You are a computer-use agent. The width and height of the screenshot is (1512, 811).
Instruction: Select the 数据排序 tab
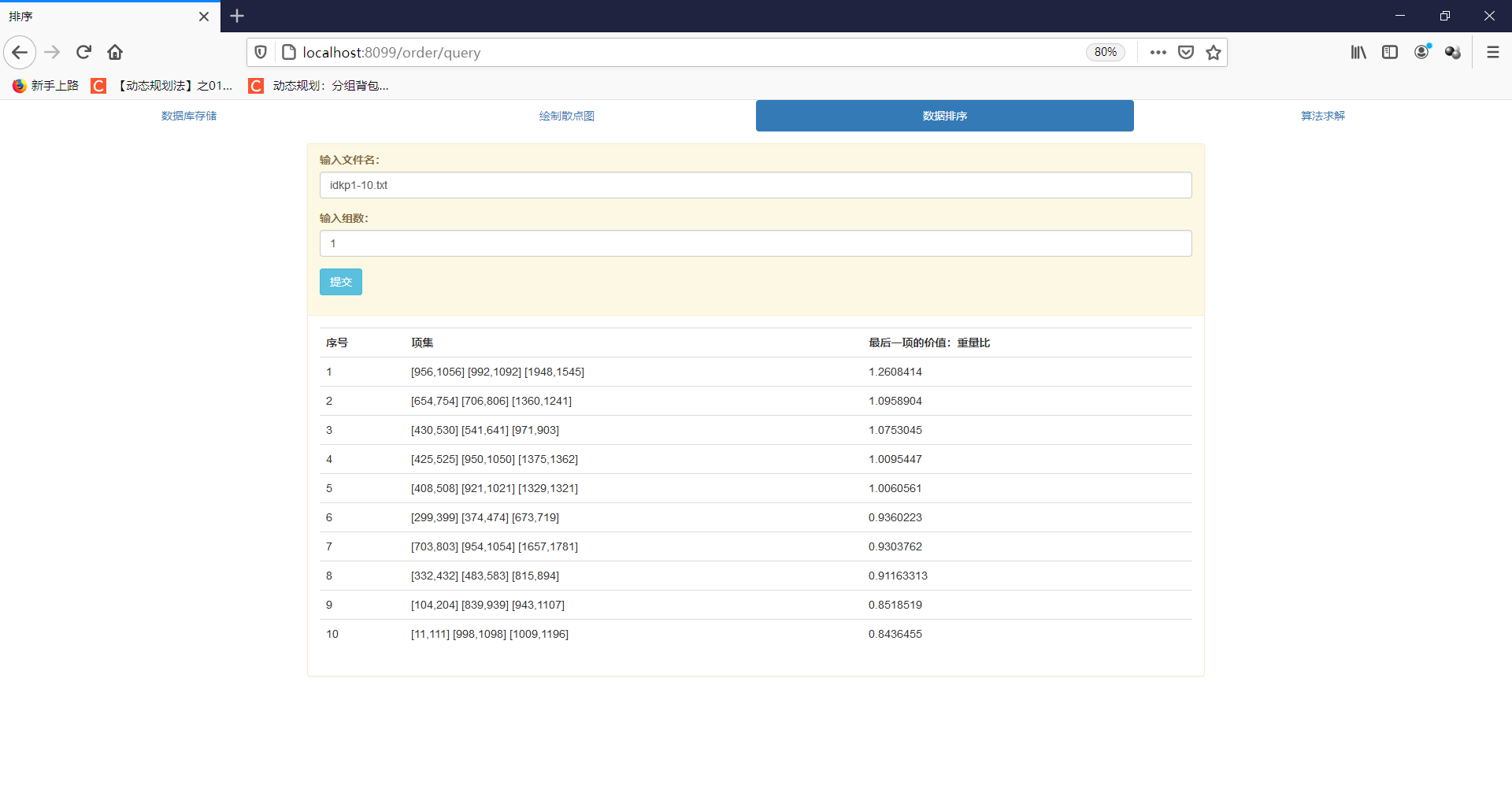945,116
